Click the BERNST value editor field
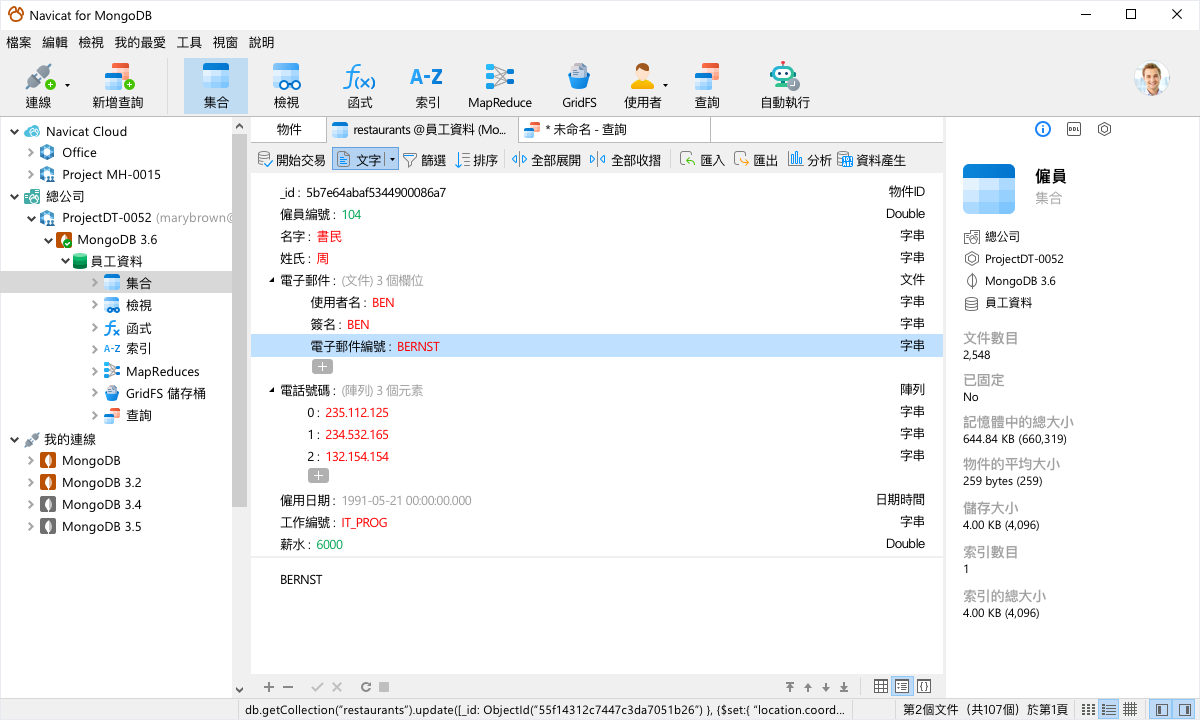1200x720 pixels. (x=597, y=614)
